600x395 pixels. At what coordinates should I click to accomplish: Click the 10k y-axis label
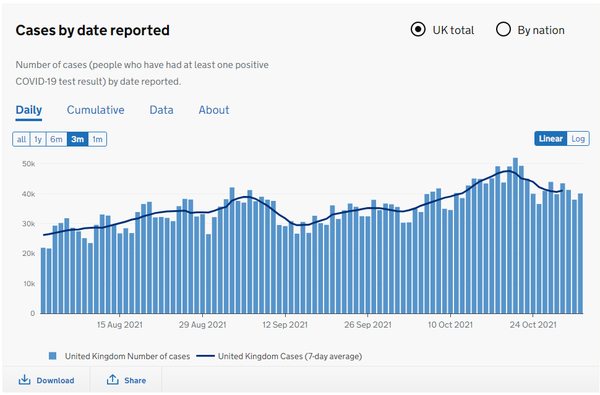pyautogui.click(x=29, y=284)
